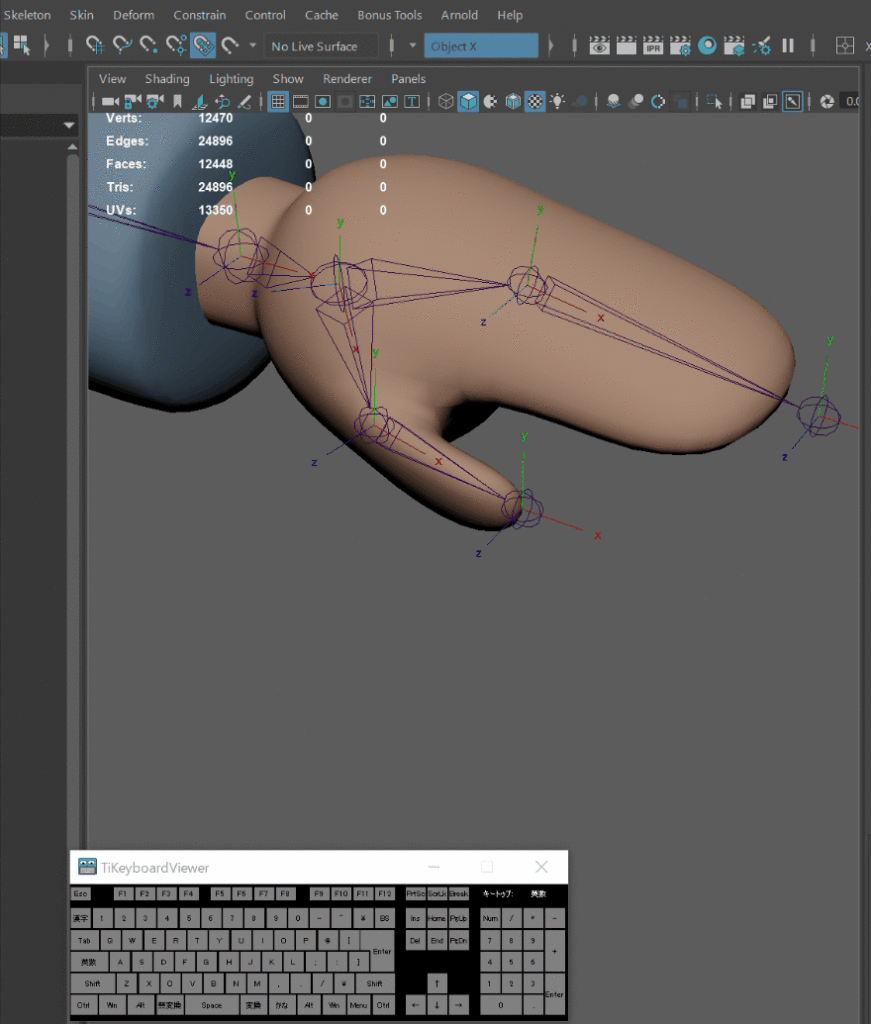The image size is (871, 1024).
Task: Open the Render Setup editor icon
Action: tap(734, 45)
